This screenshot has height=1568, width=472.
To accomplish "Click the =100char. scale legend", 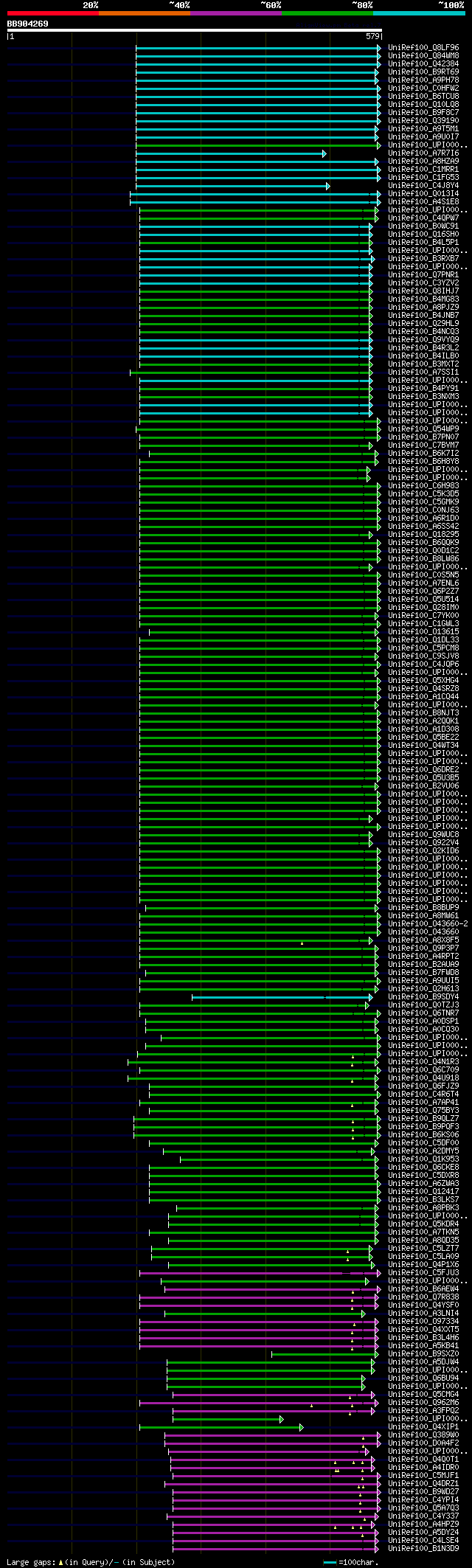I will [x=351, y=1562].
